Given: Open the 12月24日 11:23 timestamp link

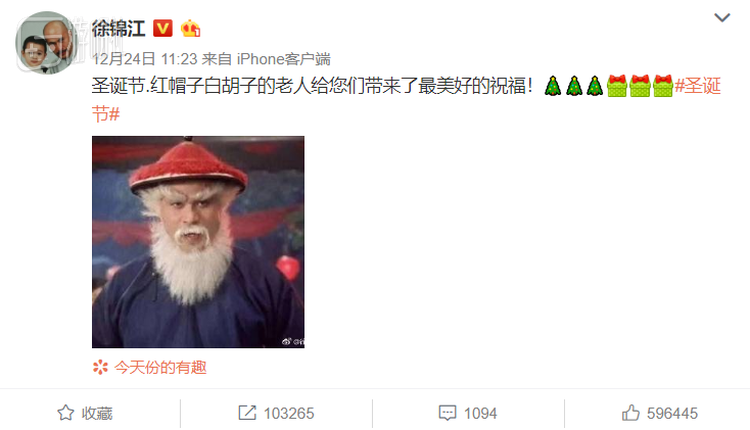Looking at the screenshot, I should 144,59.
